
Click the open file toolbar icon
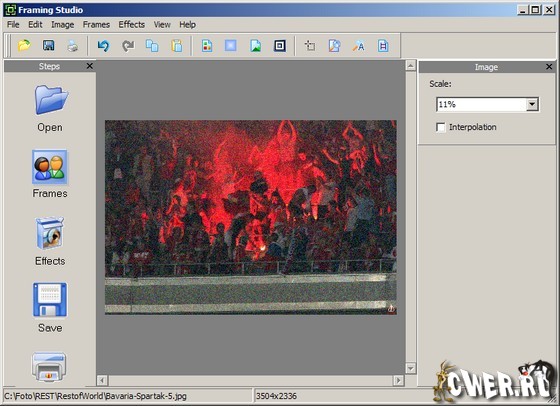click(24, 46)
